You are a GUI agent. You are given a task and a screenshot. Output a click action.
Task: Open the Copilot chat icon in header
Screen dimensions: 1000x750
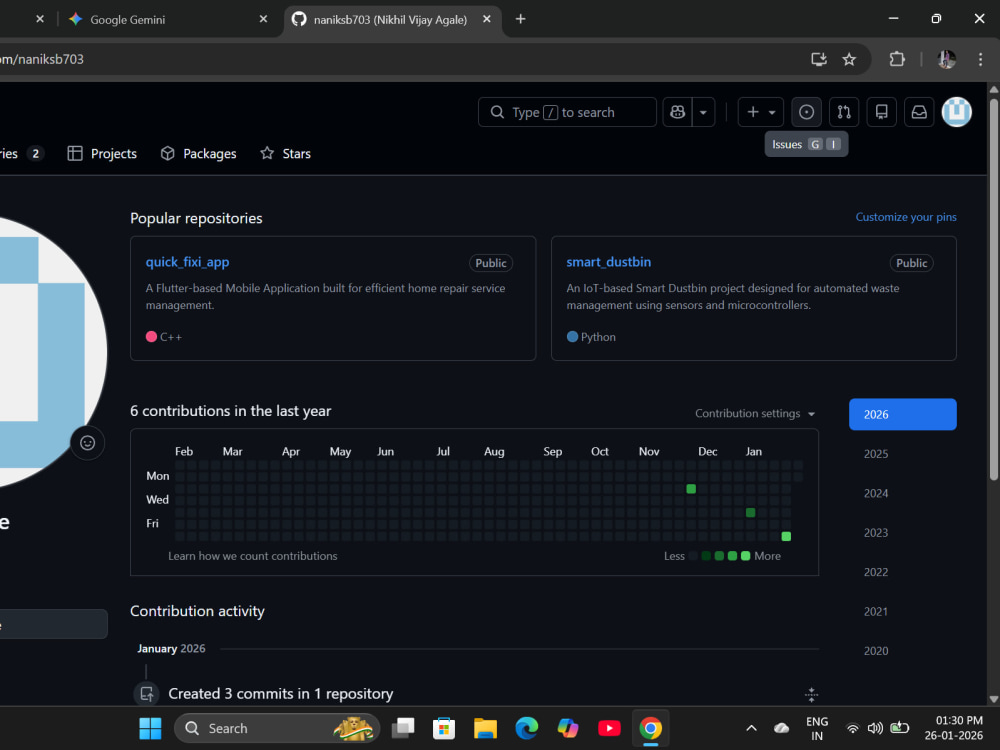[x=677, y=112]
